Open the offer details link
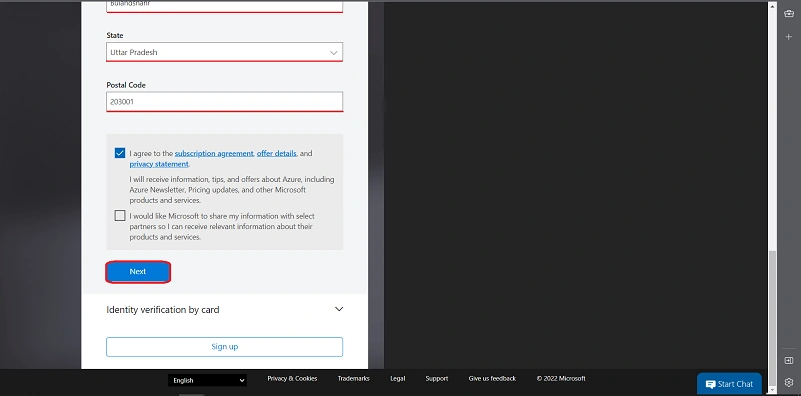This screenshot has width=801, height=396. 276,153
